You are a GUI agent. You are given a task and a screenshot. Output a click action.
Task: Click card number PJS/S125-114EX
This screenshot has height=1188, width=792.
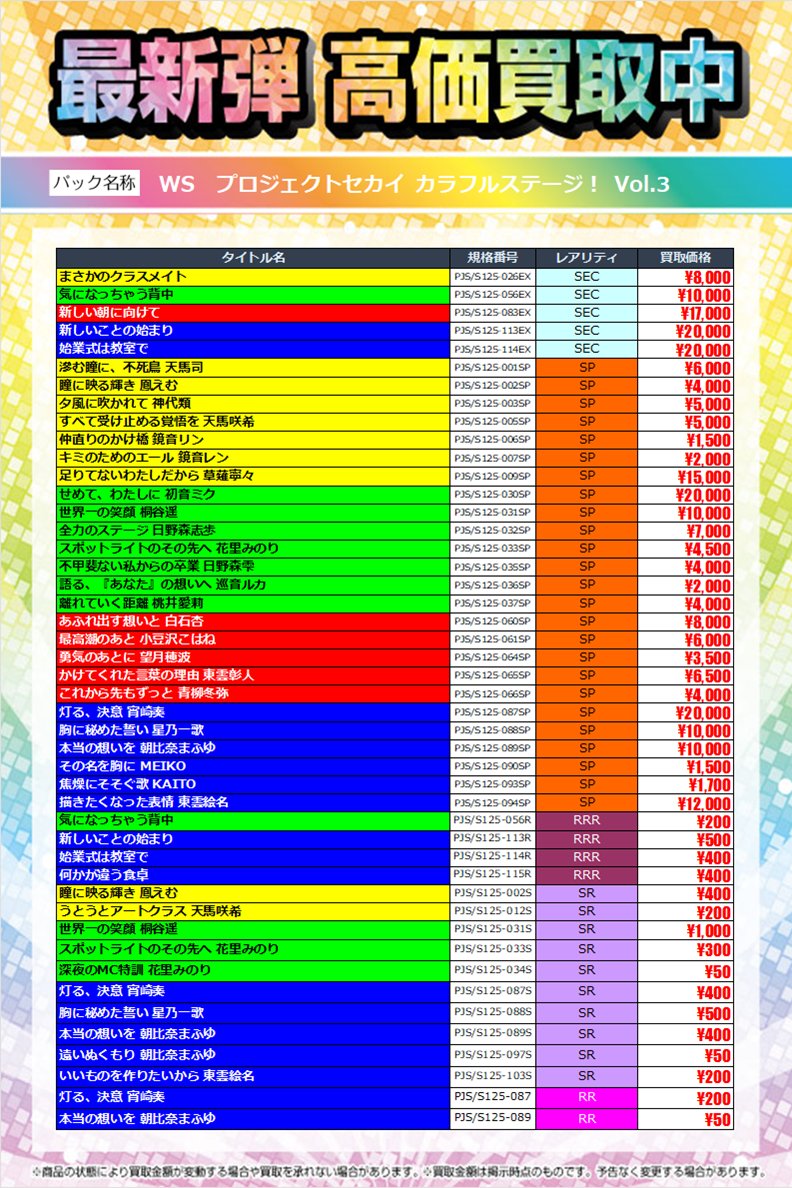click(x=493, y=349)
